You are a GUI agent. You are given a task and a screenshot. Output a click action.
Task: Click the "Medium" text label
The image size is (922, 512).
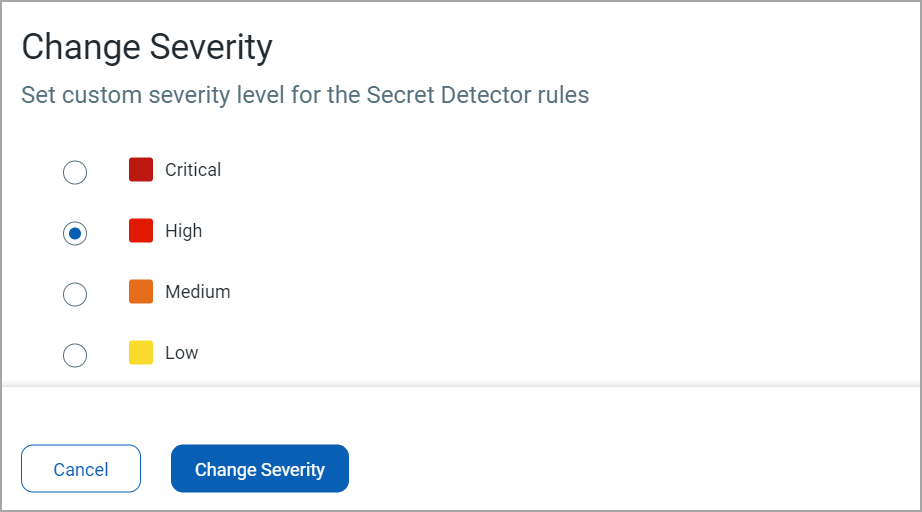[x=198, y=292]
